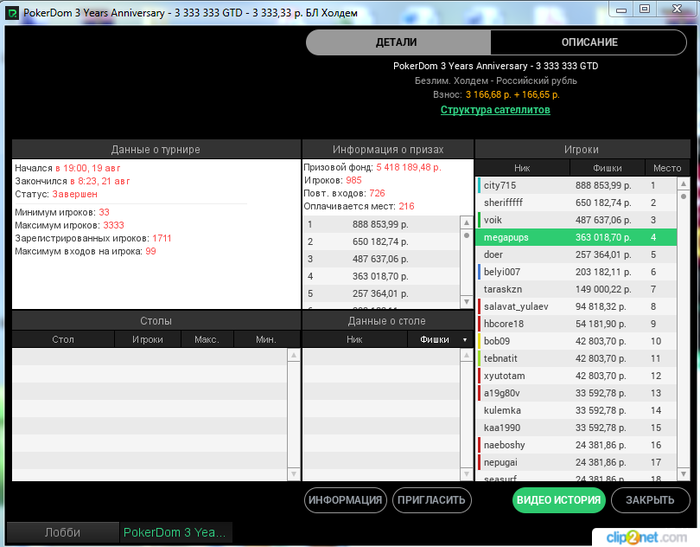Image resolution: width=700 pixels, height=547 pixels.
Task: Click prize row 2 with 650 182,74 р.
Action: [x=382, y=242]
